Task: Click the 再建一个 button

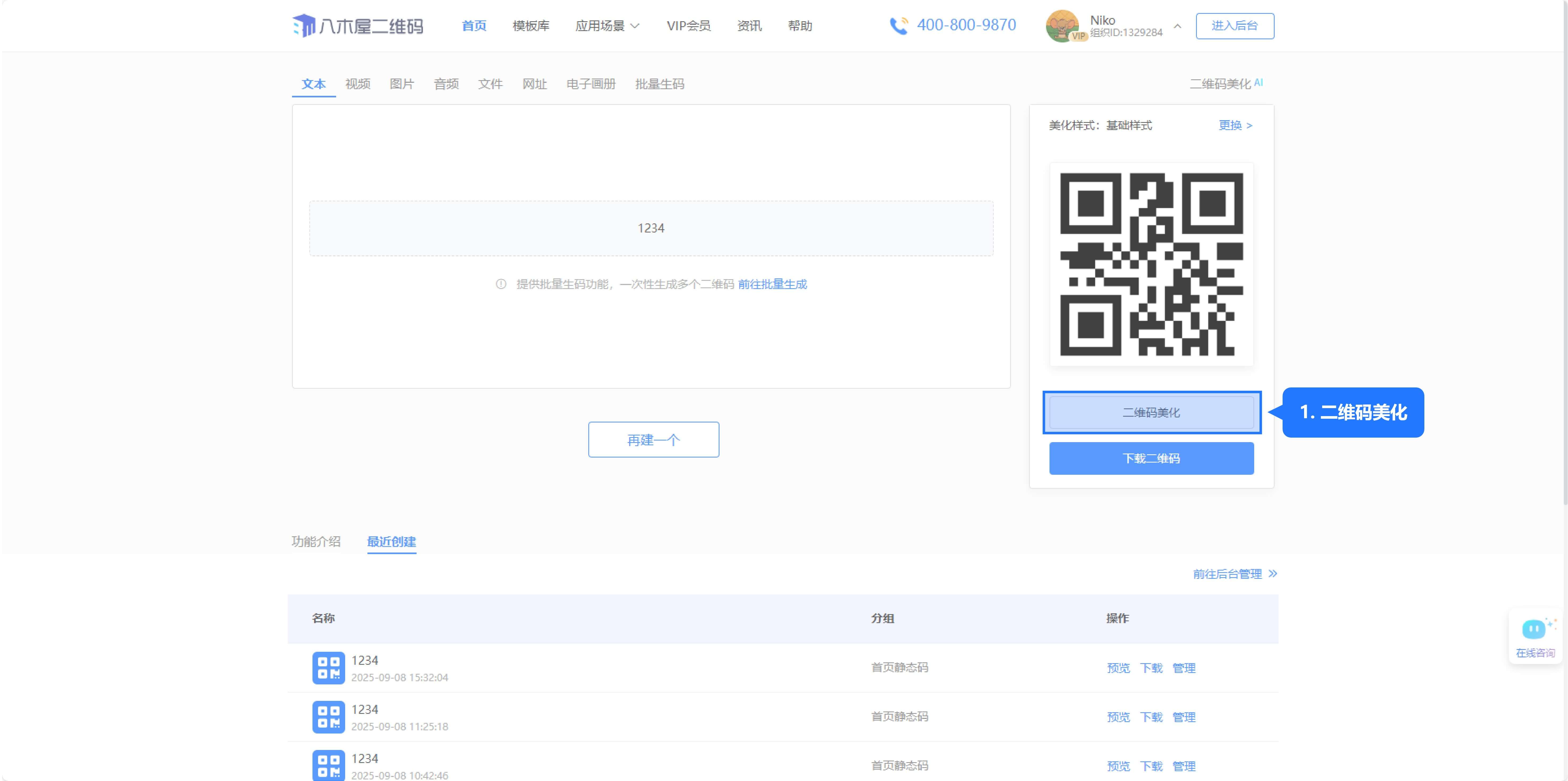Action: 653,440
